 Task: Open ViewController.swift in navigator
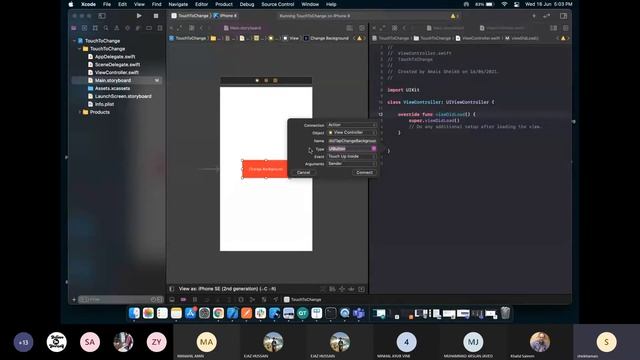tap(113, 72)
